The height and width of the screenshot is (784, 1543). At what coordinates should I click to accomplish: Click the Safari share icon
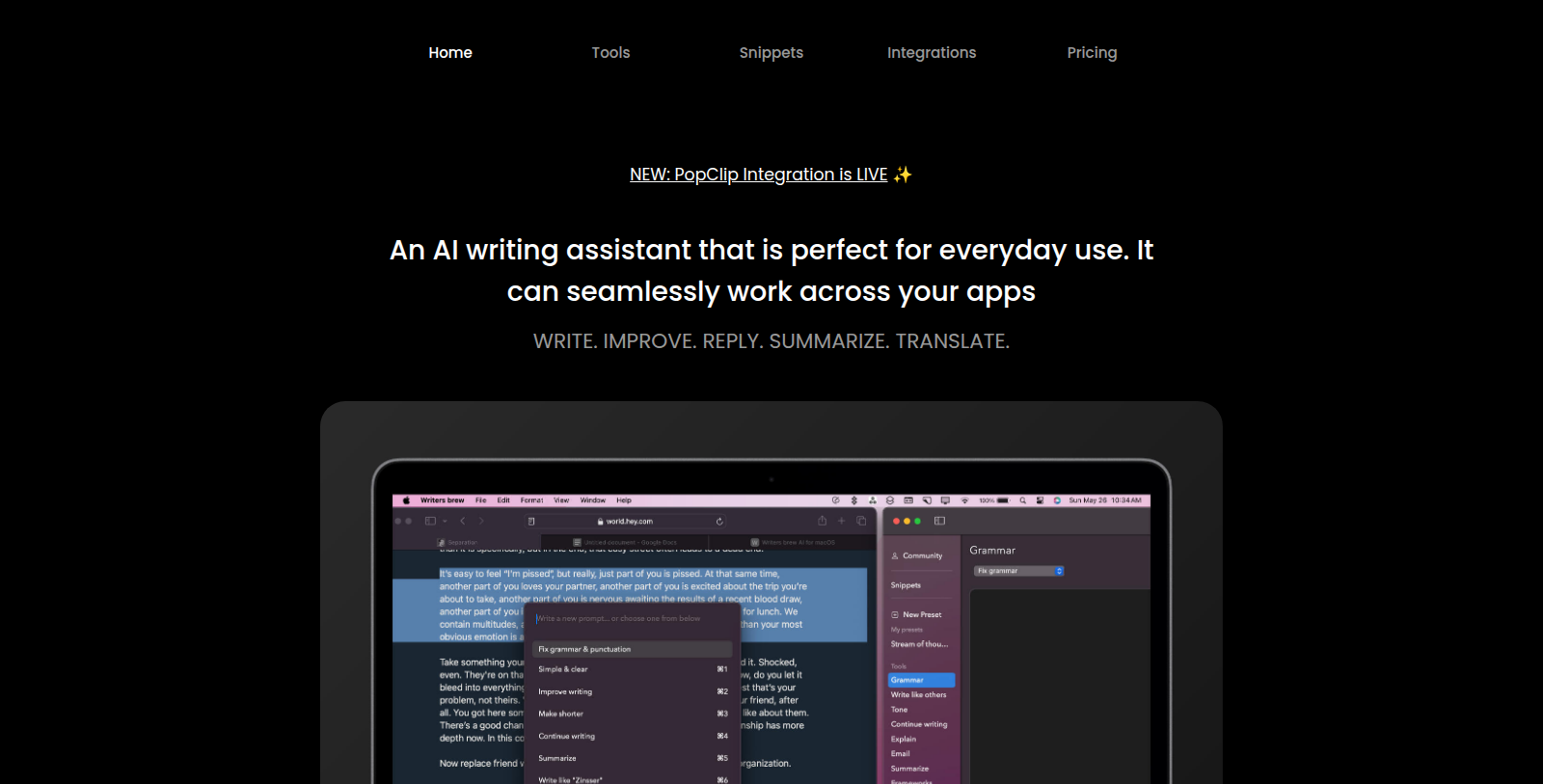(x=822, y=521)
